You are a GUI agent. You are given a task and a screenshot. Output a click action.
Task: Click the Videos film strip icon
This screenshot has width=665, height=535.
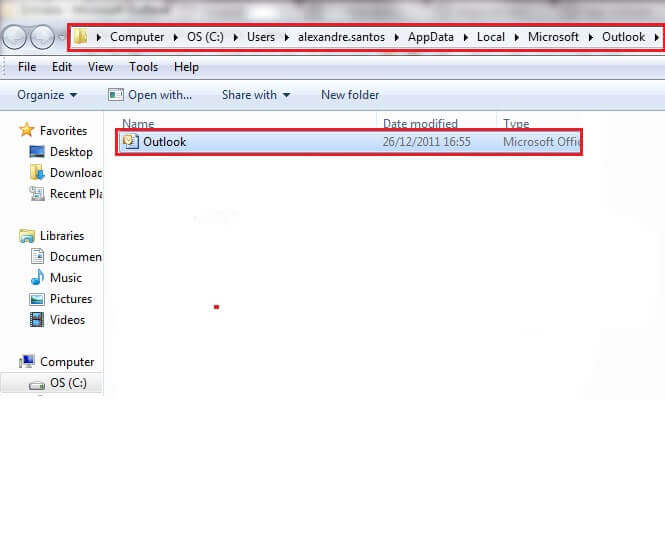coord(37,319)
